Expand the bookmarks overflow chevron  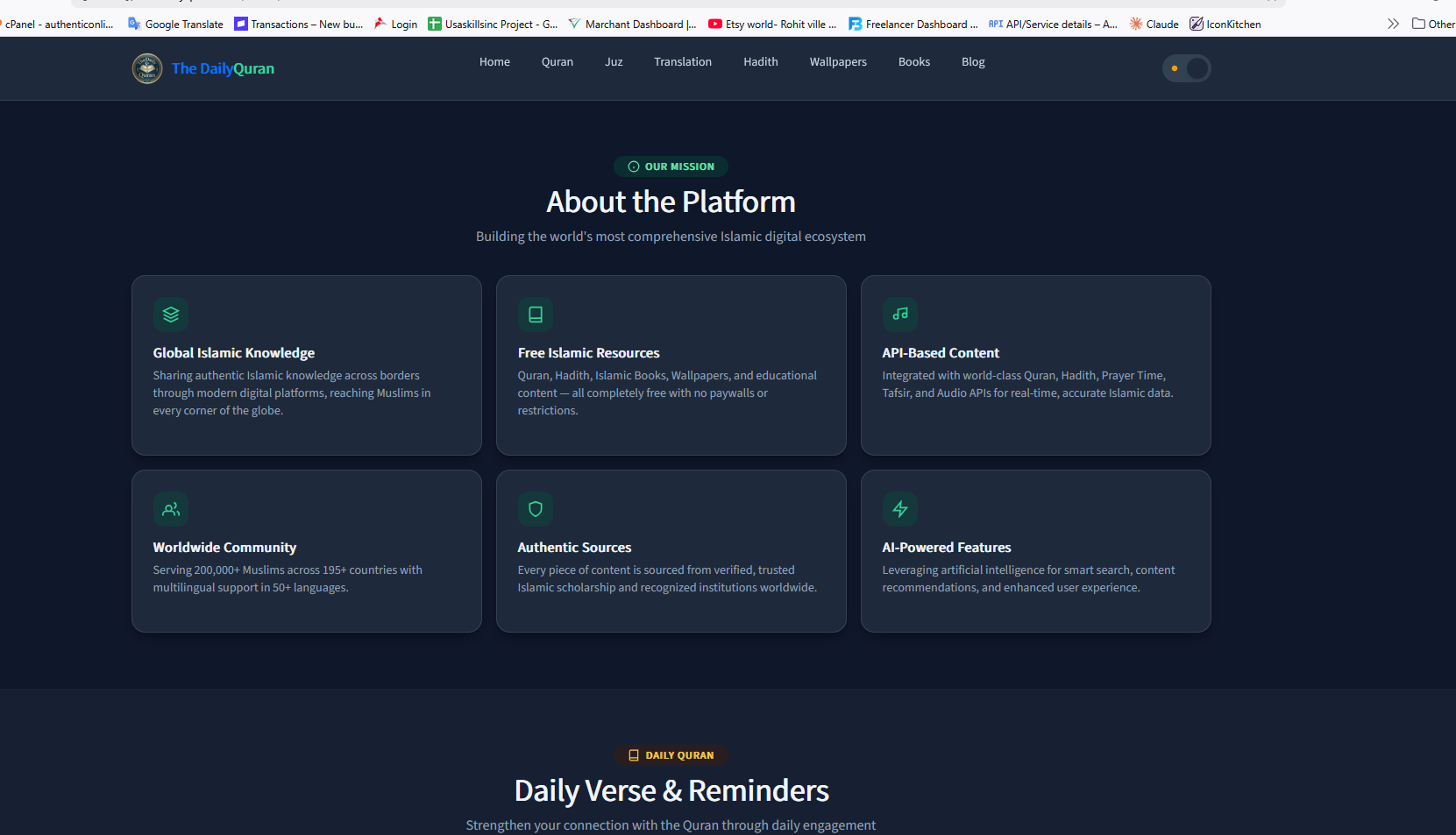pyautogui.click(x=1393, y=24)
